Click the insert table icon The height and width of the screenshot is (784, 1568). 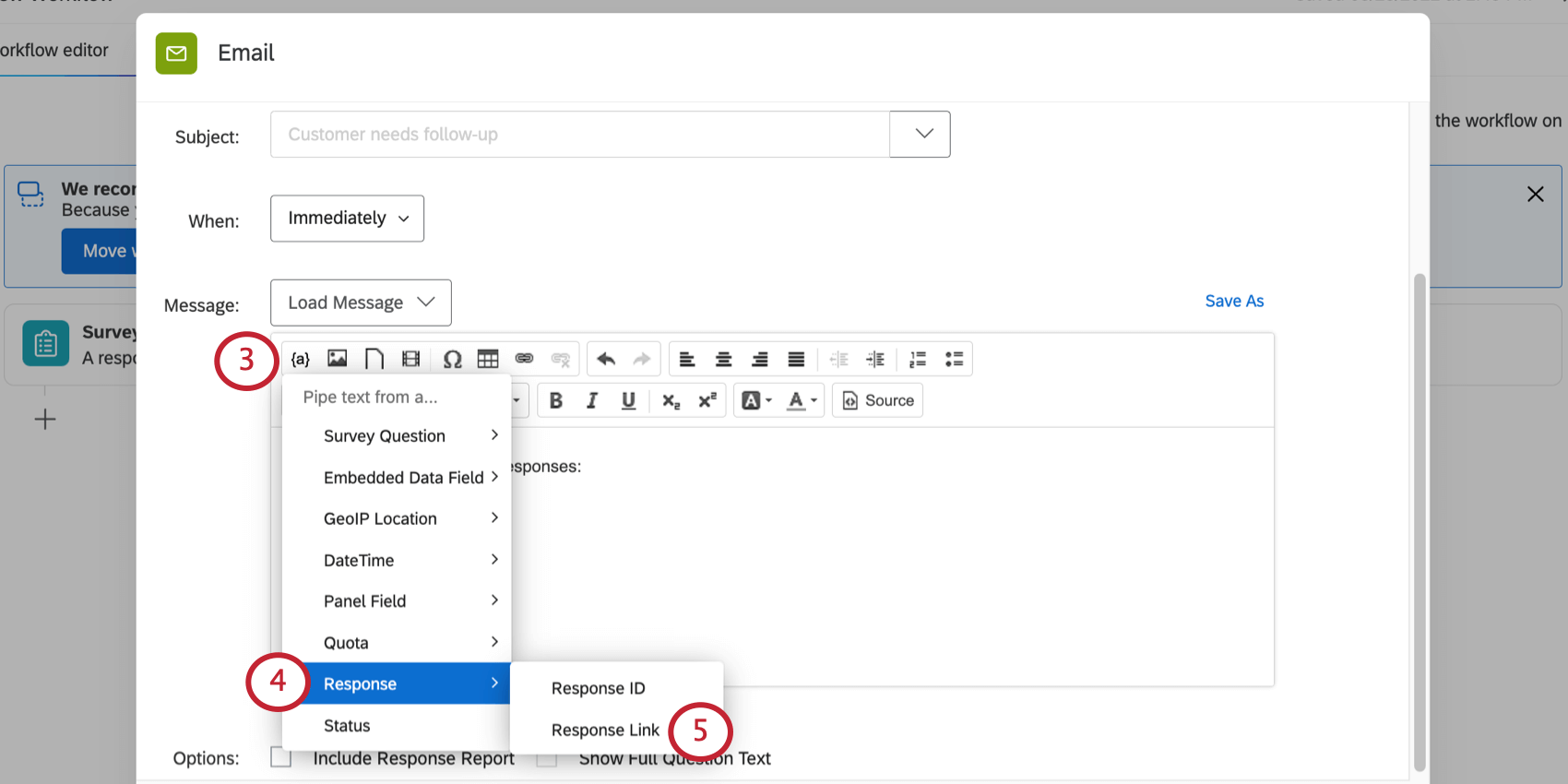(488, 359)
